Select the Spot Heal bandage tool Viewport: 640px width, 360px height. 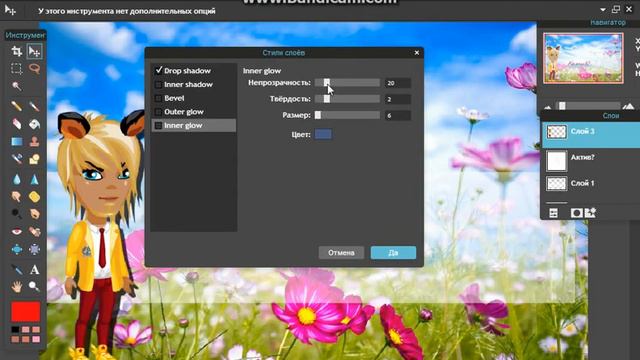(x=34, y=231)
